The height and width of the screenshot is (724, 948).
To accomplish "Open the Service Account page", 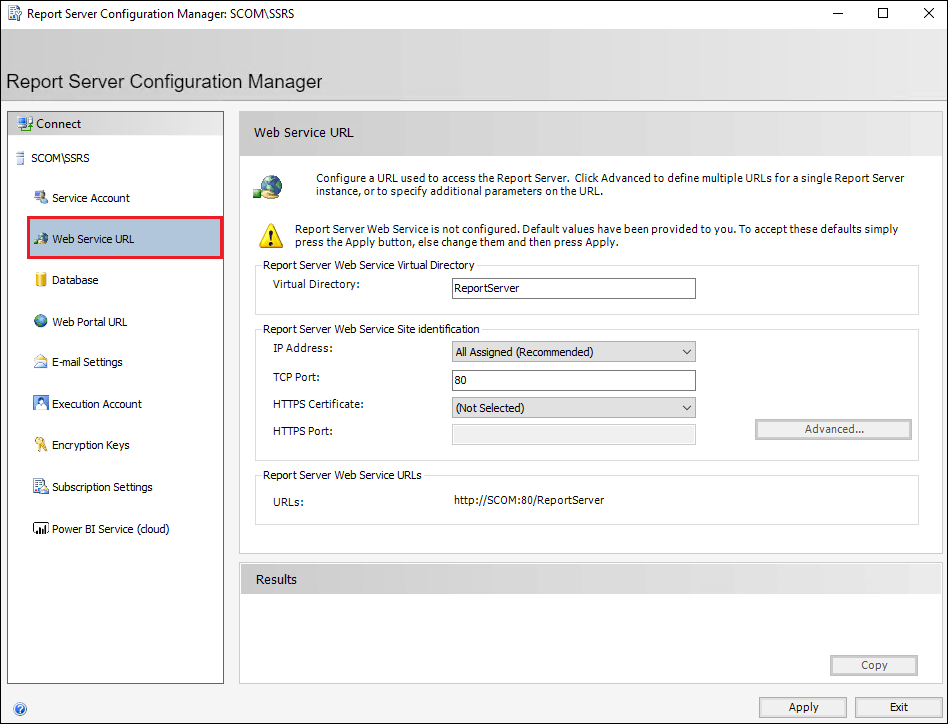I will (91, 198).
